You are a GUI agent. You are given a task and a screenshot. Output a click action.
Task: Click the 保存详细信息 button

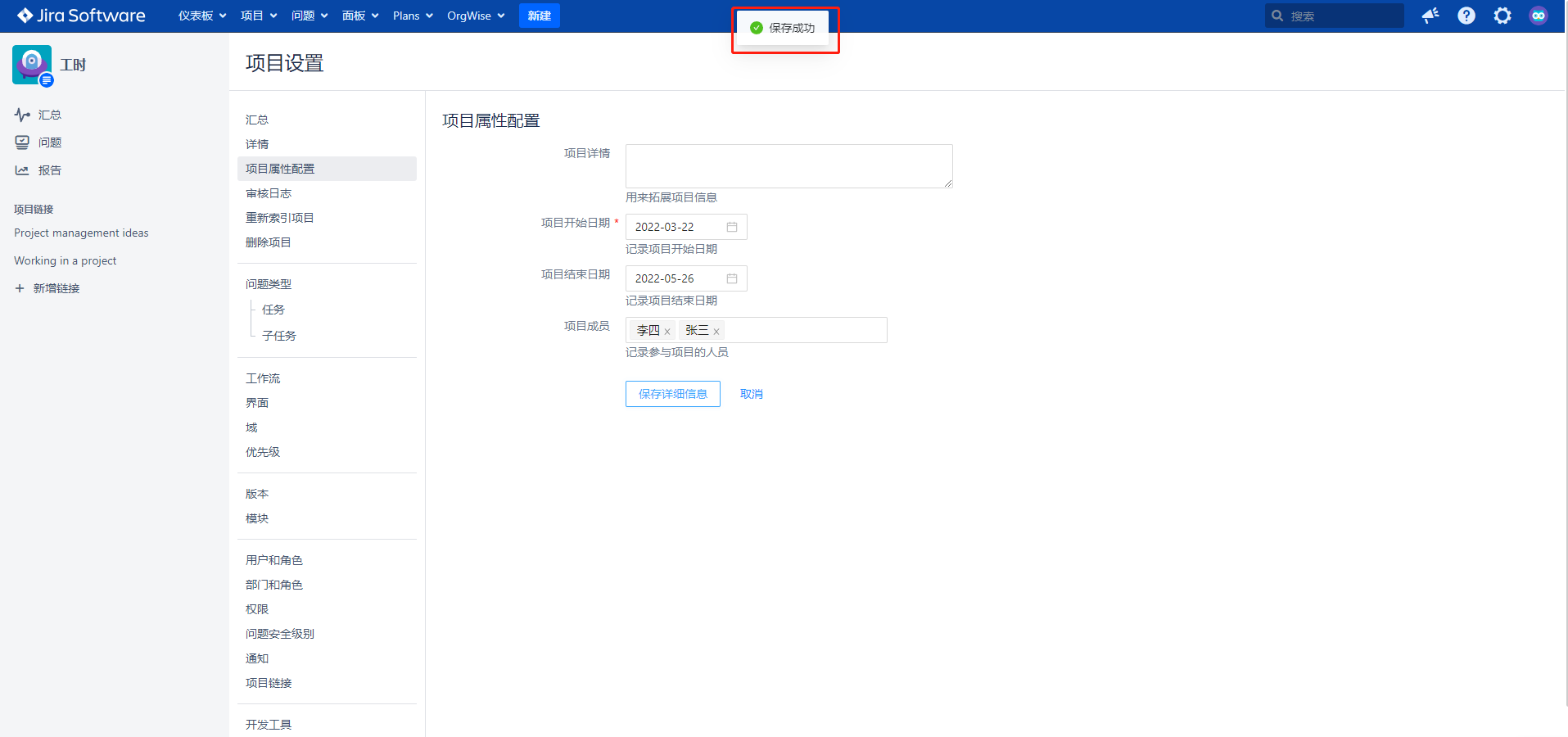tap(672, 394)
